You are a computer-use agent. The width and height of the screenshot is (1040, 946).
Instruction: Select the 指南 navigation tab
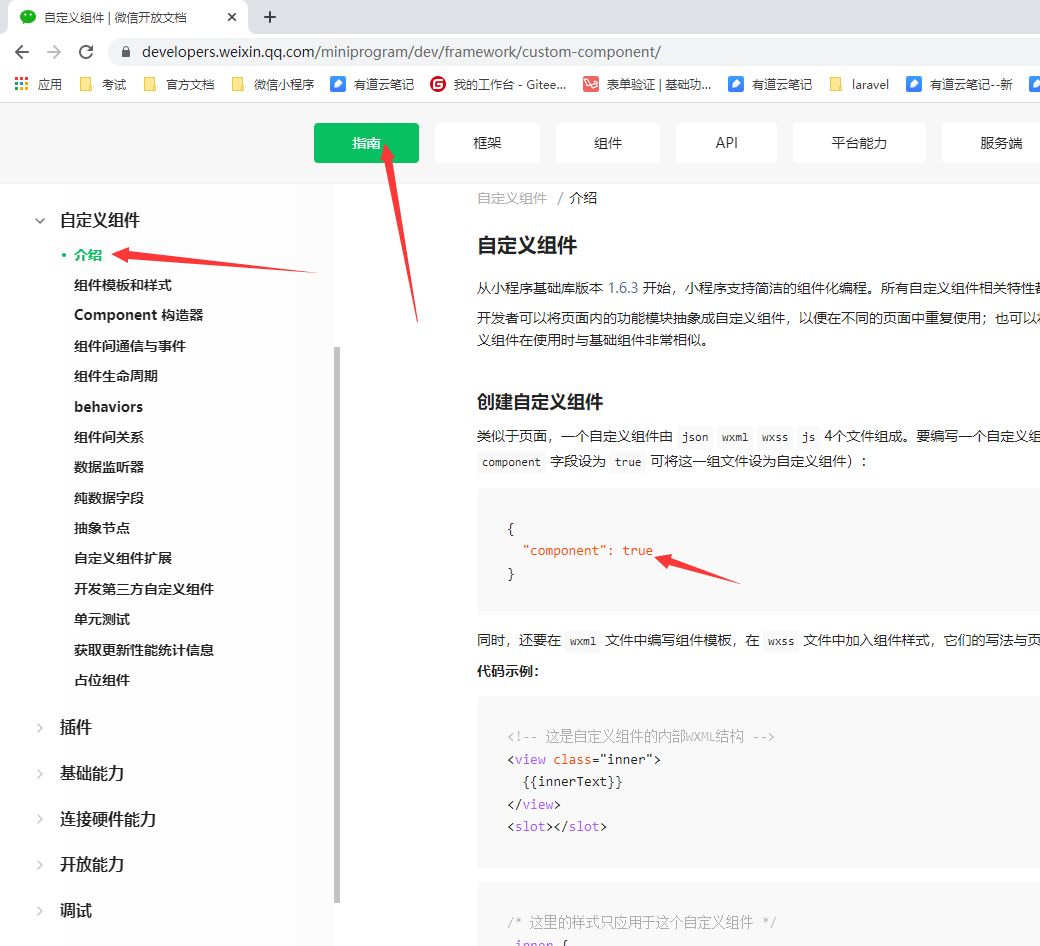[x=366, y=142]
